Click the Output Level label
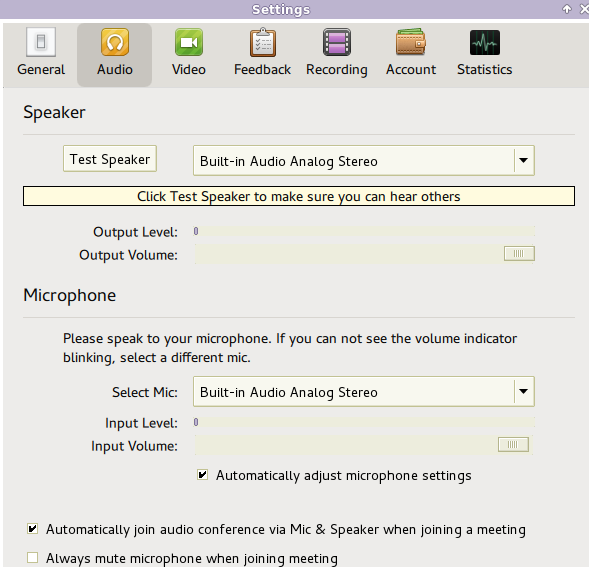This screenshot has height=567, width=589. 135,232
